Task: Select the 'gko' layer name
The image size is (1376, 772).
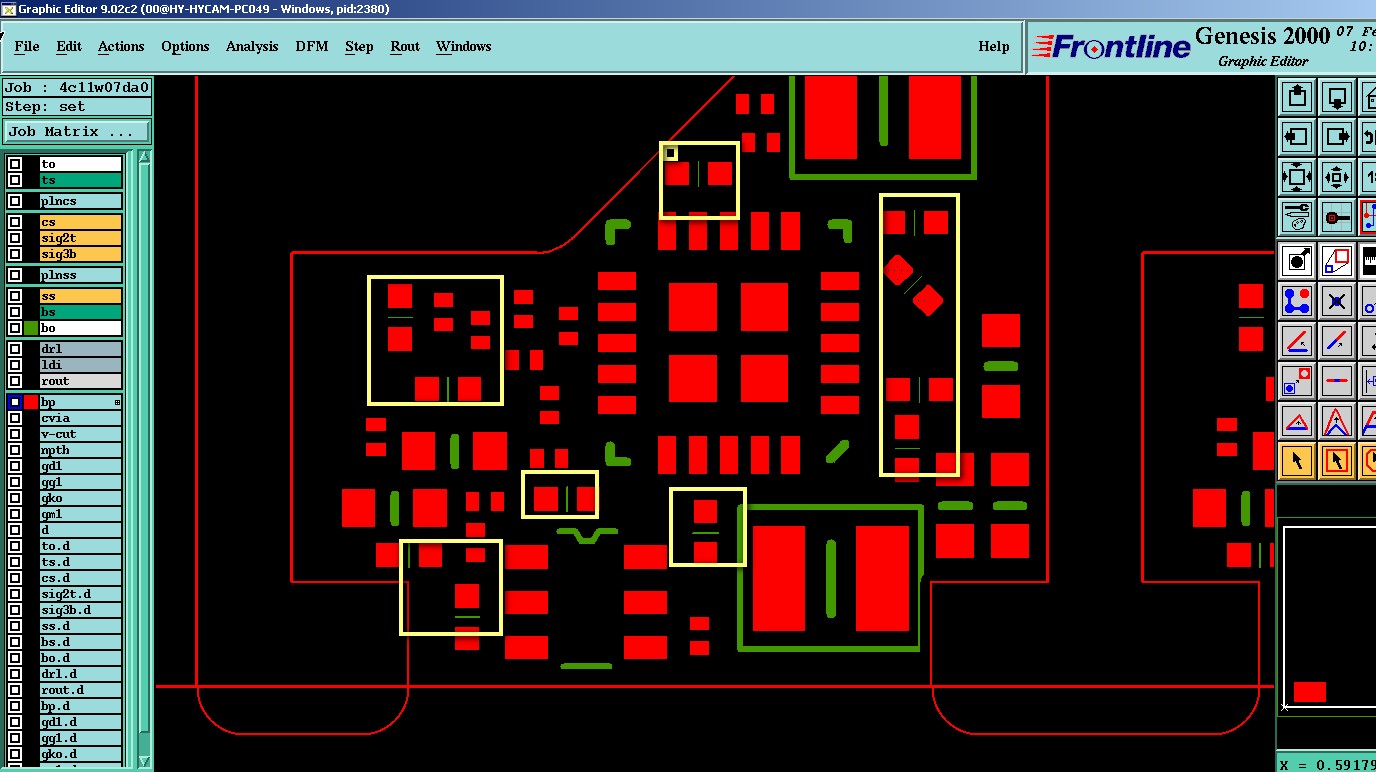Action: pyautogui.click(x=80, y=498)
